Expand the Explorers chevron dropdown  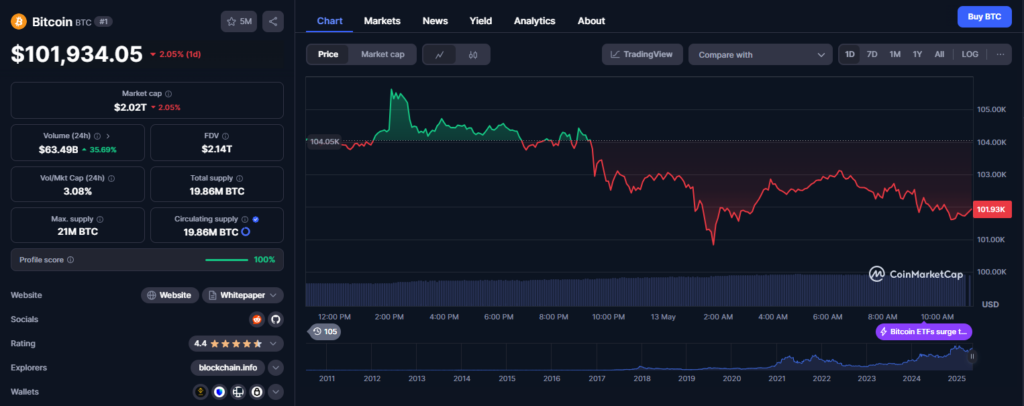click(x=276, y=367)
